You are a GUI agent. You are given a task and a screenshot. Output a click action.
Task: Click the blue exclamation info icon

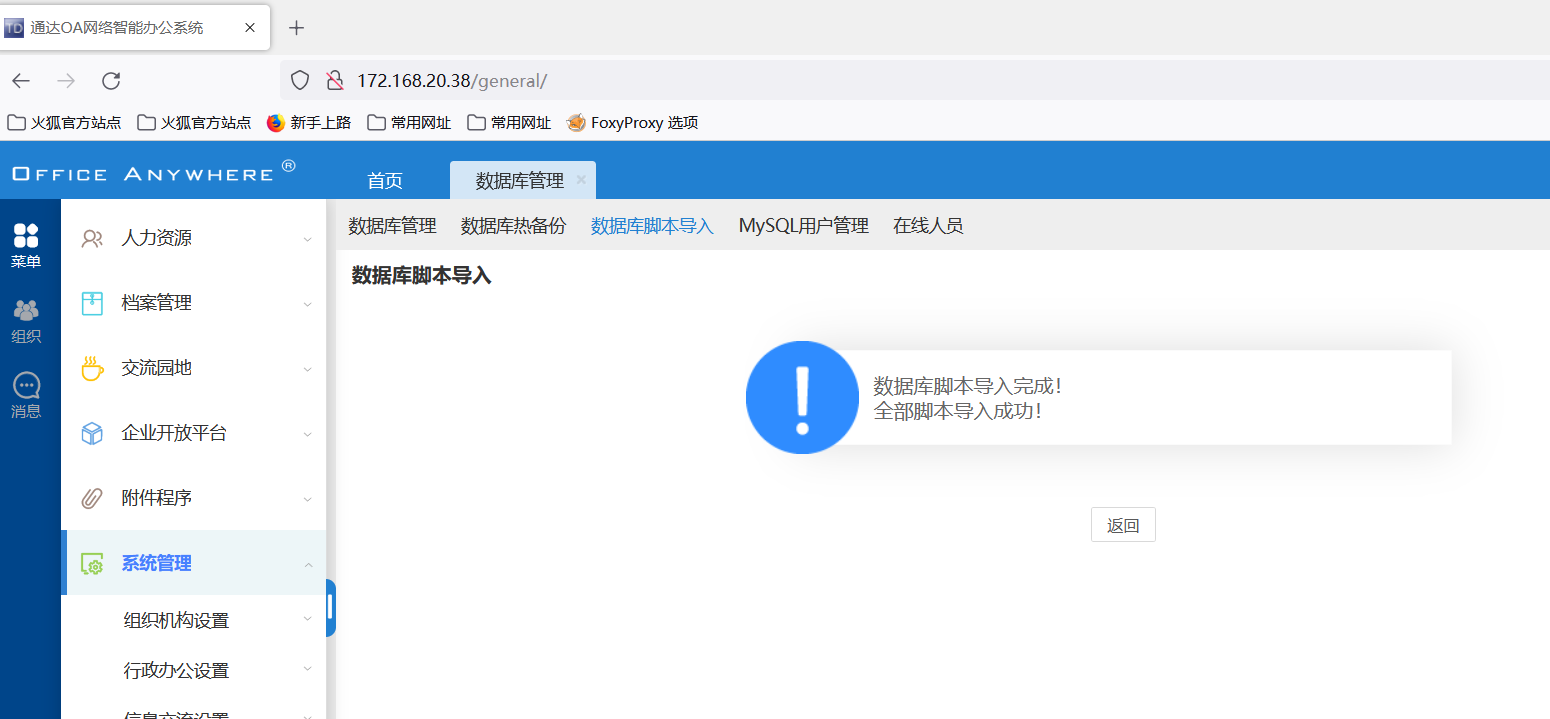tap(802, 397)
